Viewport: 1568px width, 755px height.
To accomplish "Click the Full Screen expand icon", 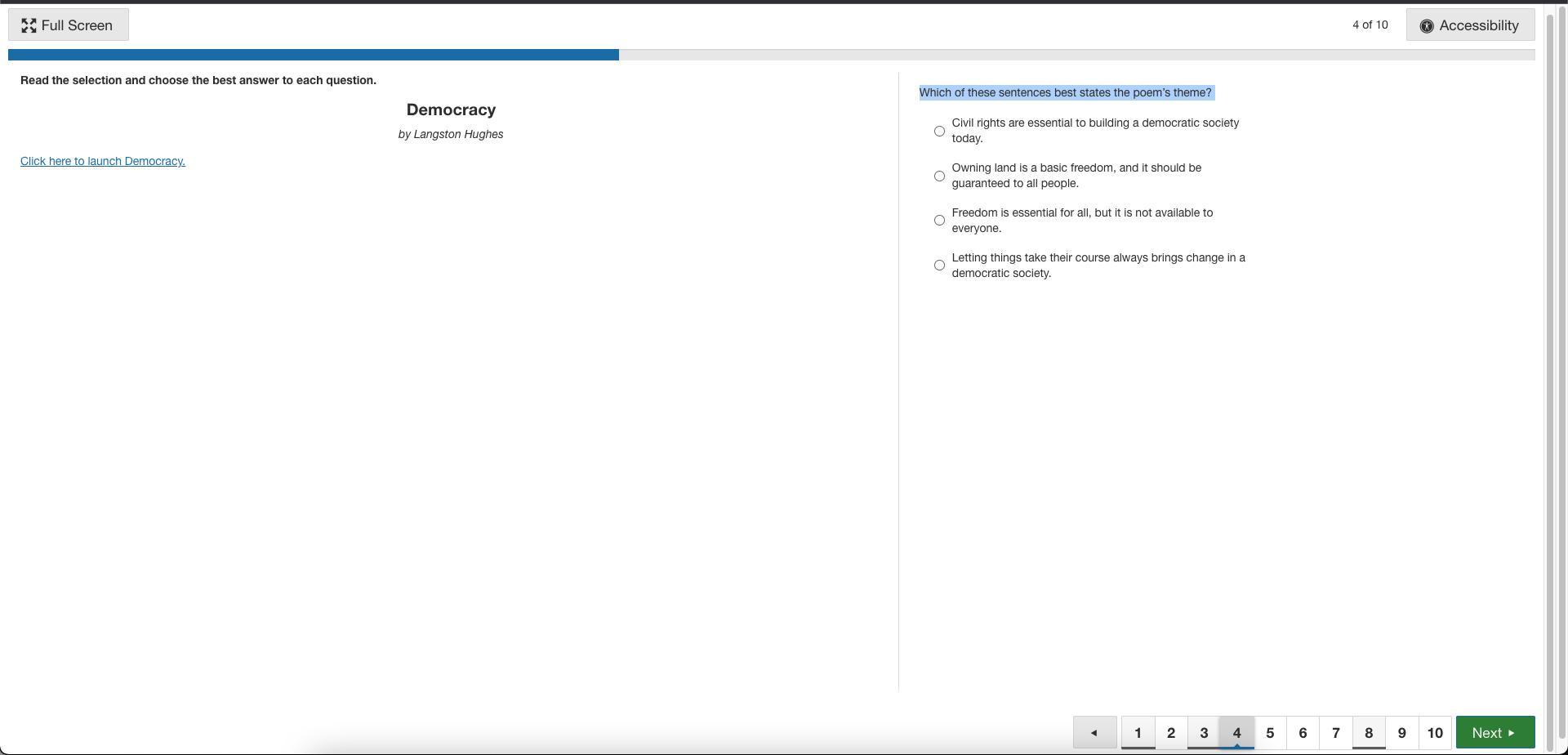I will (29, 25).
